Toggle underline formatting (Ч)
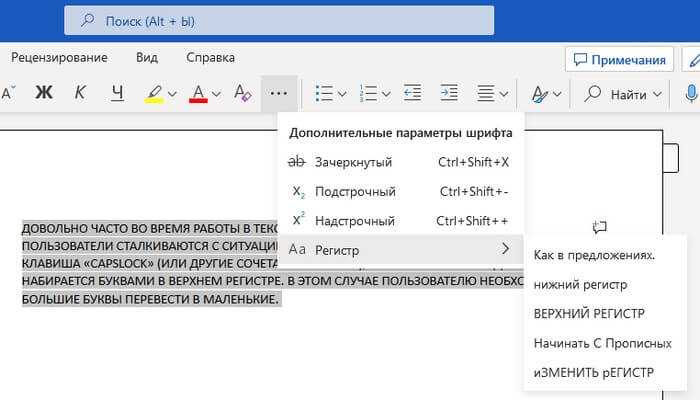Image resolution: width=700 pixels, height=400 pixels. click(117, 93)
